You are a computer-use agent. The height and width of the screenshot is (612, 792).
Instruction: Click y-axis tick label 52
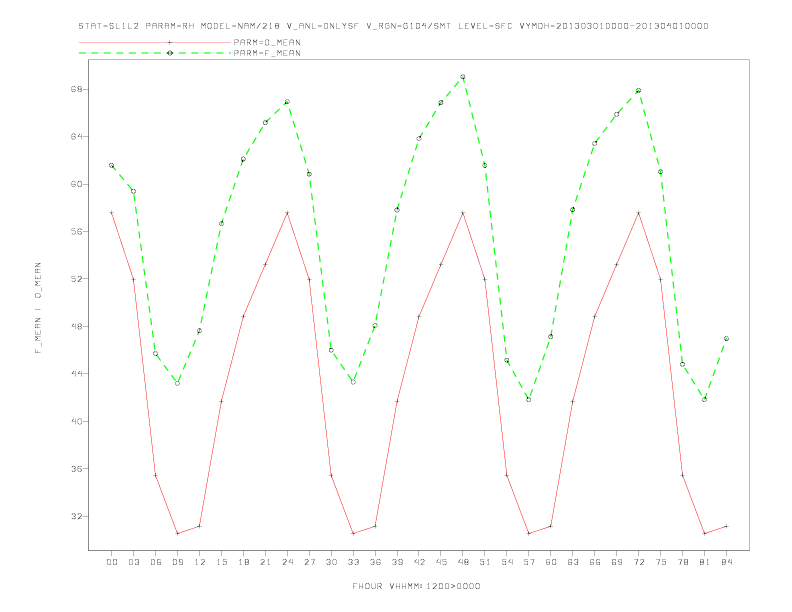click(77, 279)
